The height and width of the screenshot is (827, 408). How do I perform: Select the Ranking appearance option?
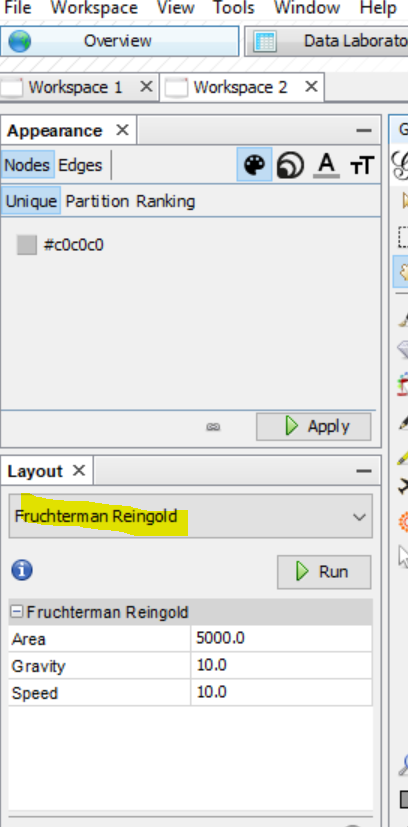(x=166, y=201)
